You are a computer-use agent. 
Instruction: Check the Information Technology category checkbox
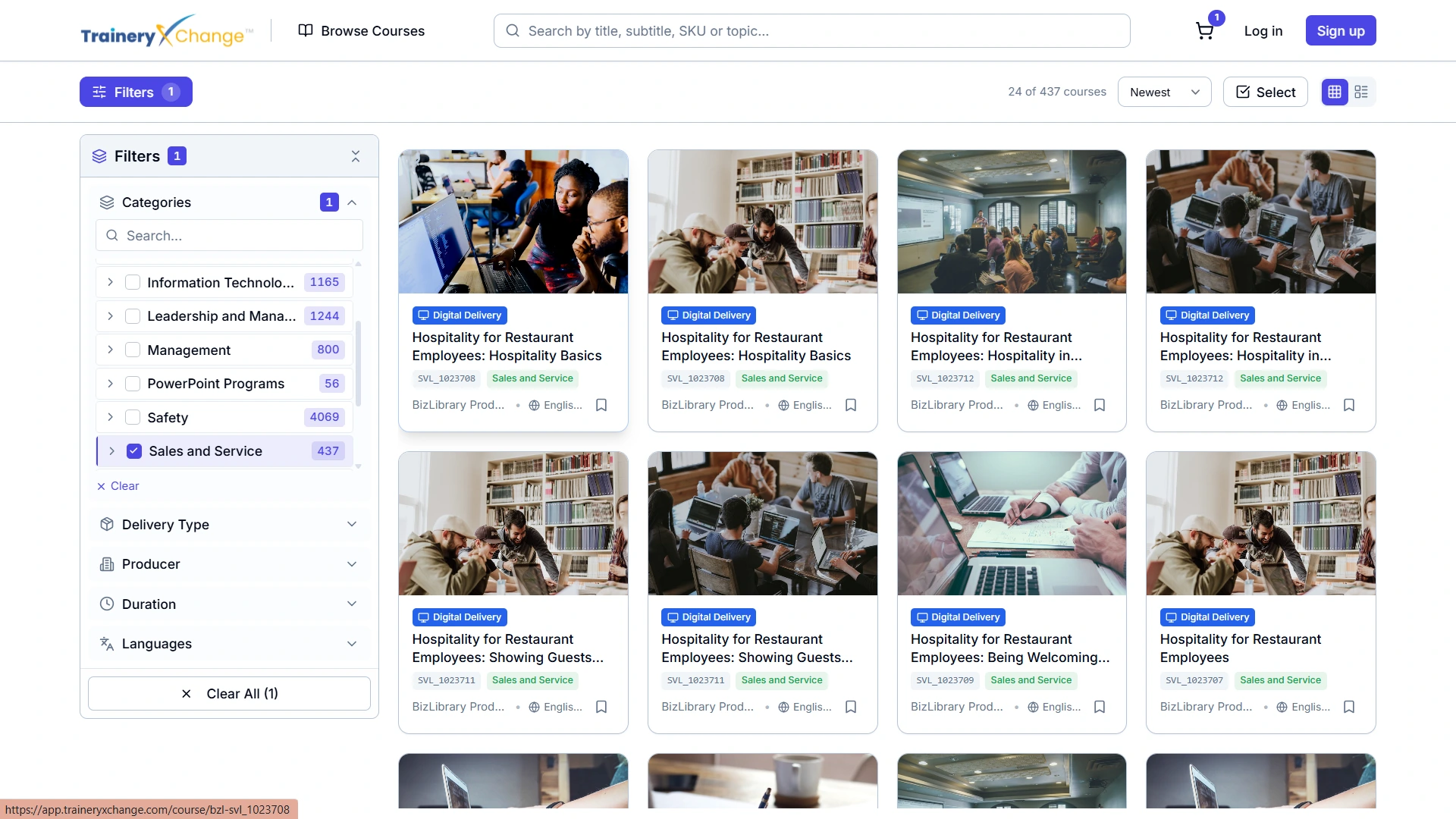click(x=133, y=283)
